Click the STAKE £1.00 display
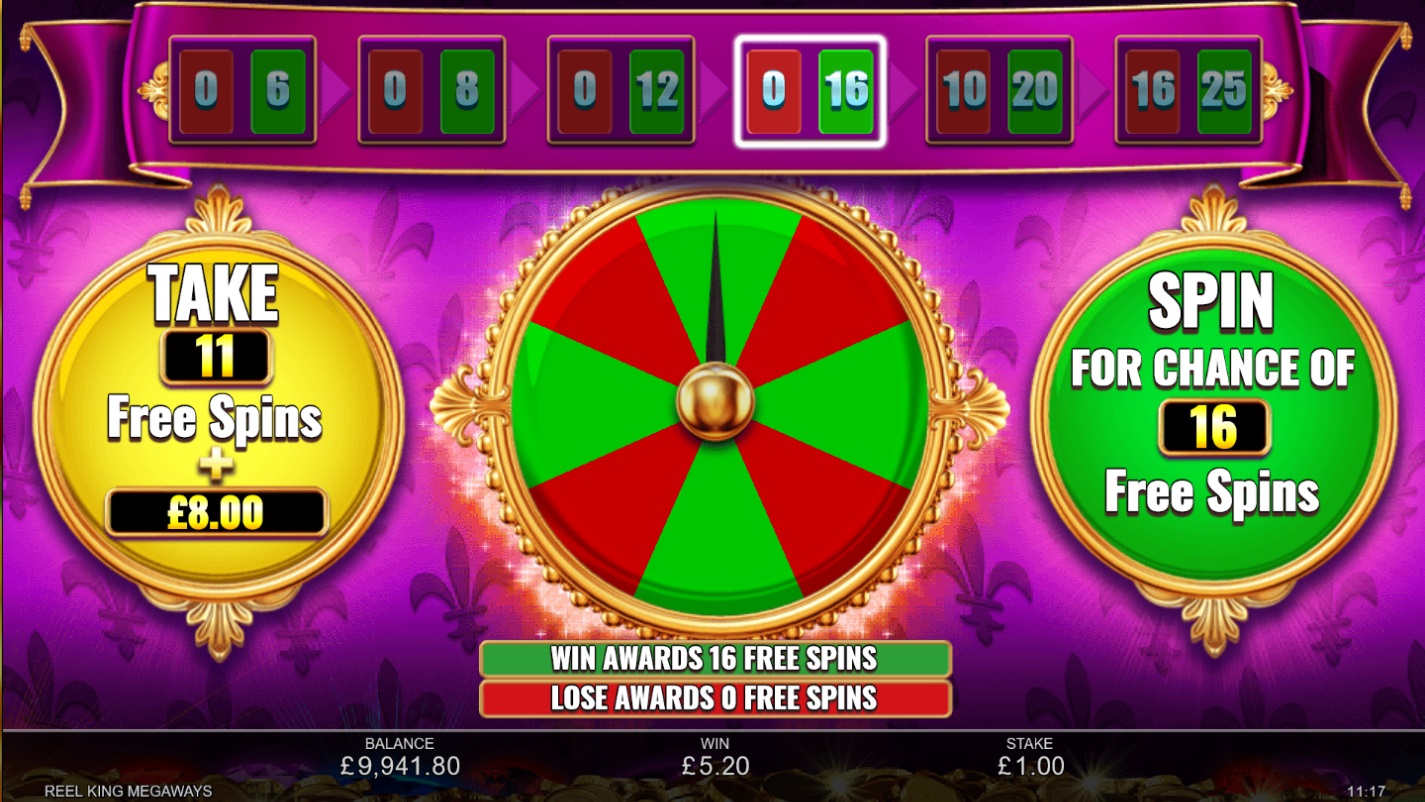Viewport: 1425px width, 802px height. click(1030, 759)
